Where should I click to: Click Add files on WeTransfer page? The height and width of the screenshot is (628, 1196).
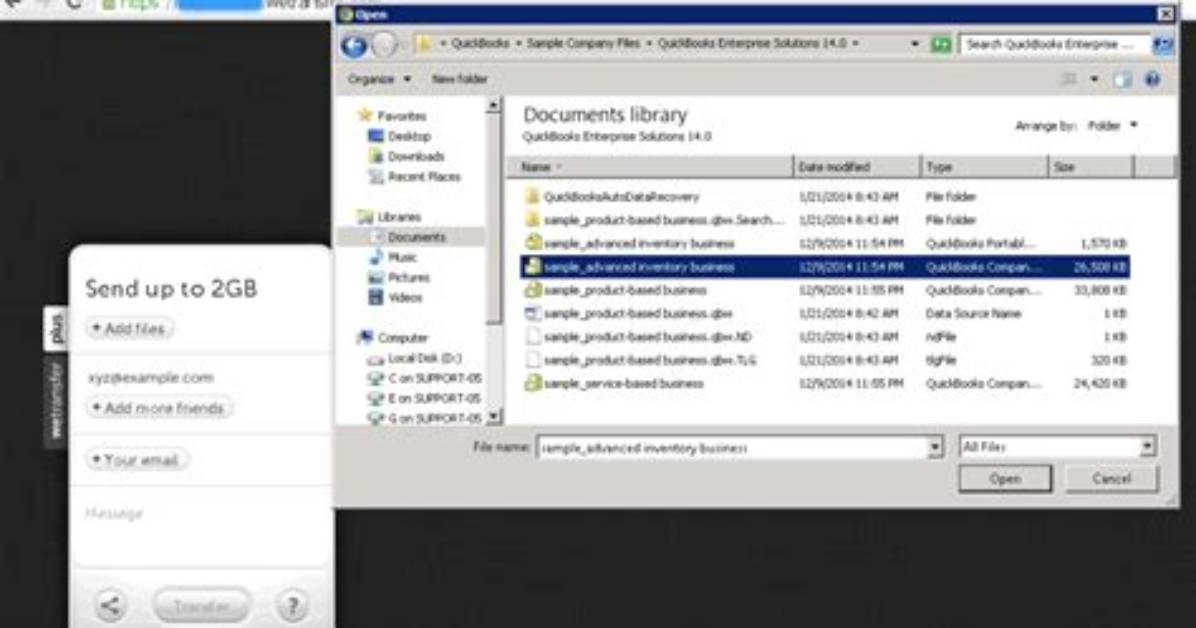pyautogui.click(x=129, y=329)
